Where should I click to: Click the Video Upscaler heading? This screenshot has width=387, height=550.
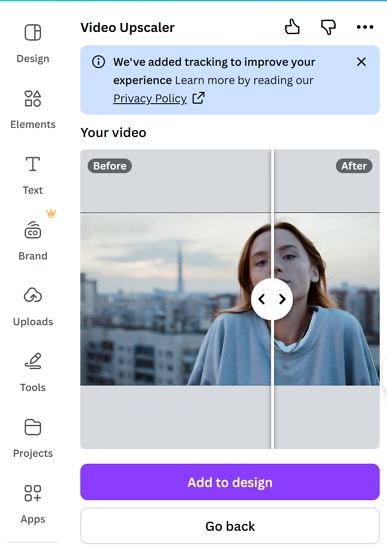click(127, 27)
